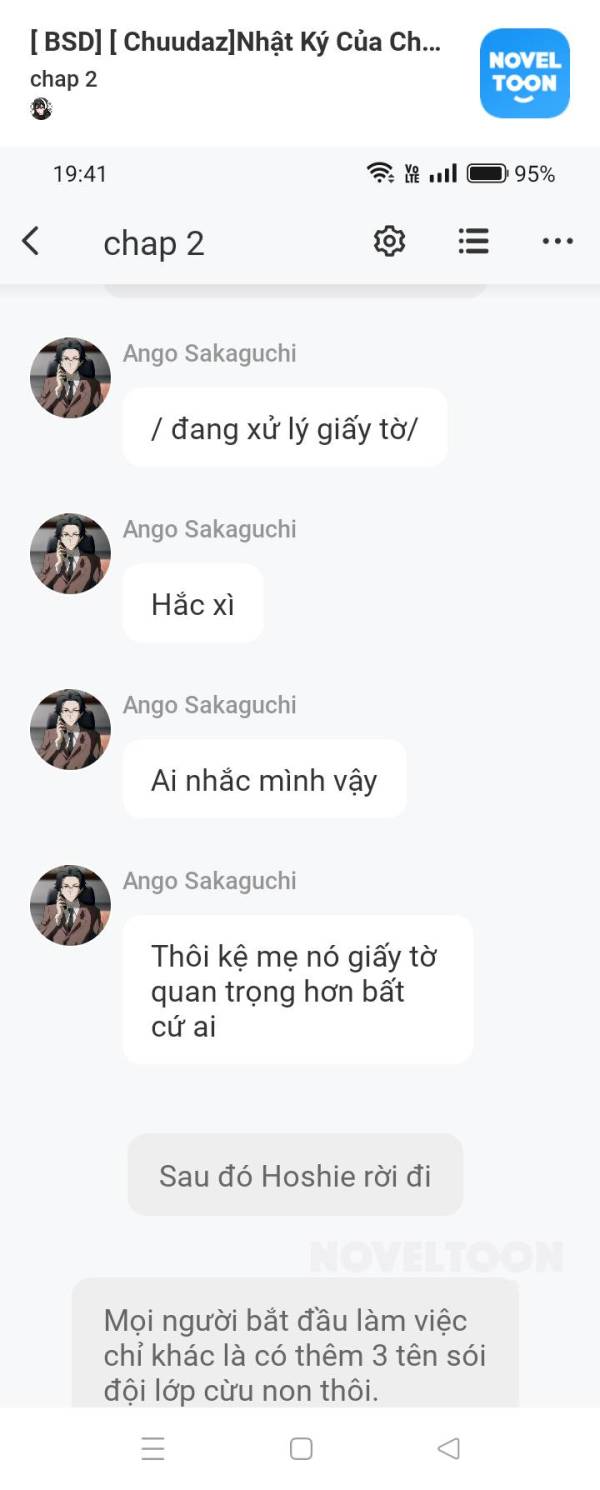The width and height of the screenshot is (600, 1490).
Task: Open reader settings gear icon
Action: pyautogui.click(x=389, y=241)
